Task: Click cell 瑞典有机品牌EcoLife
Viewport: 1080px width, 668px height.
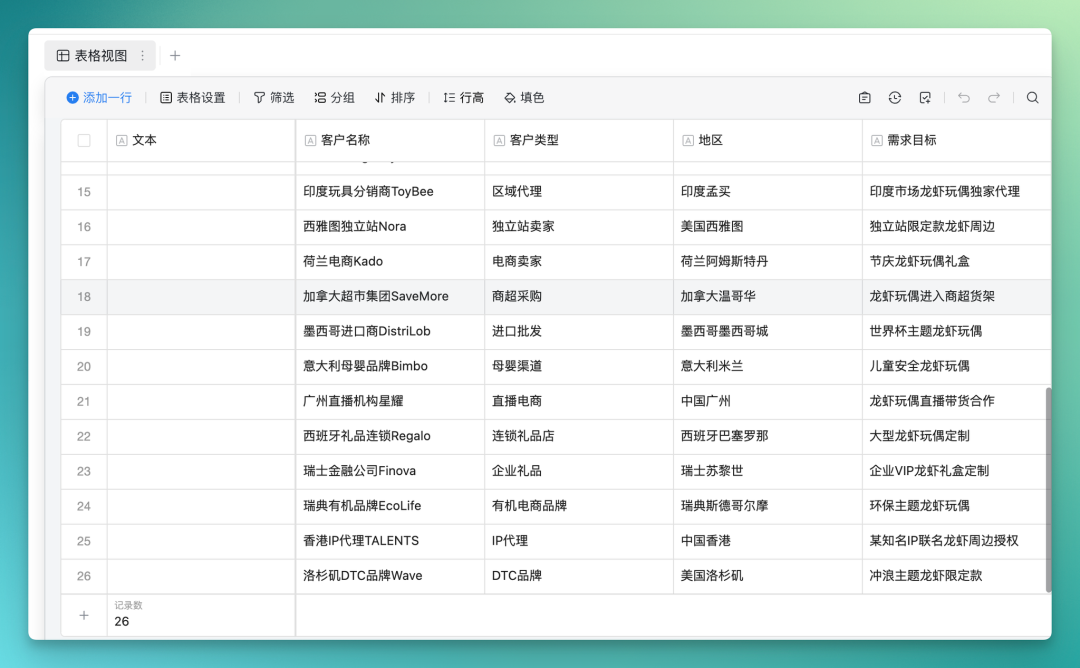Action: click(390, 506)
